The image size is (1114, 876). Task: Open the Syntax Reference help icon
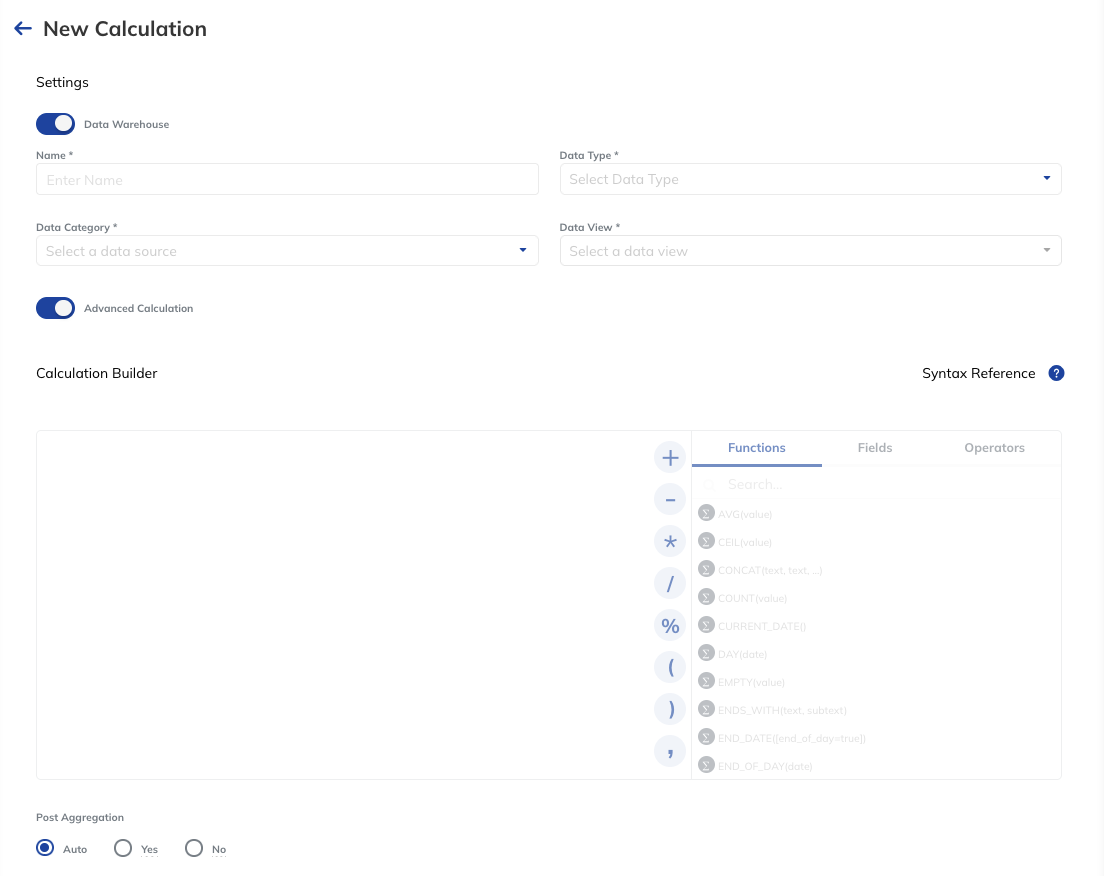[1056, 372]
